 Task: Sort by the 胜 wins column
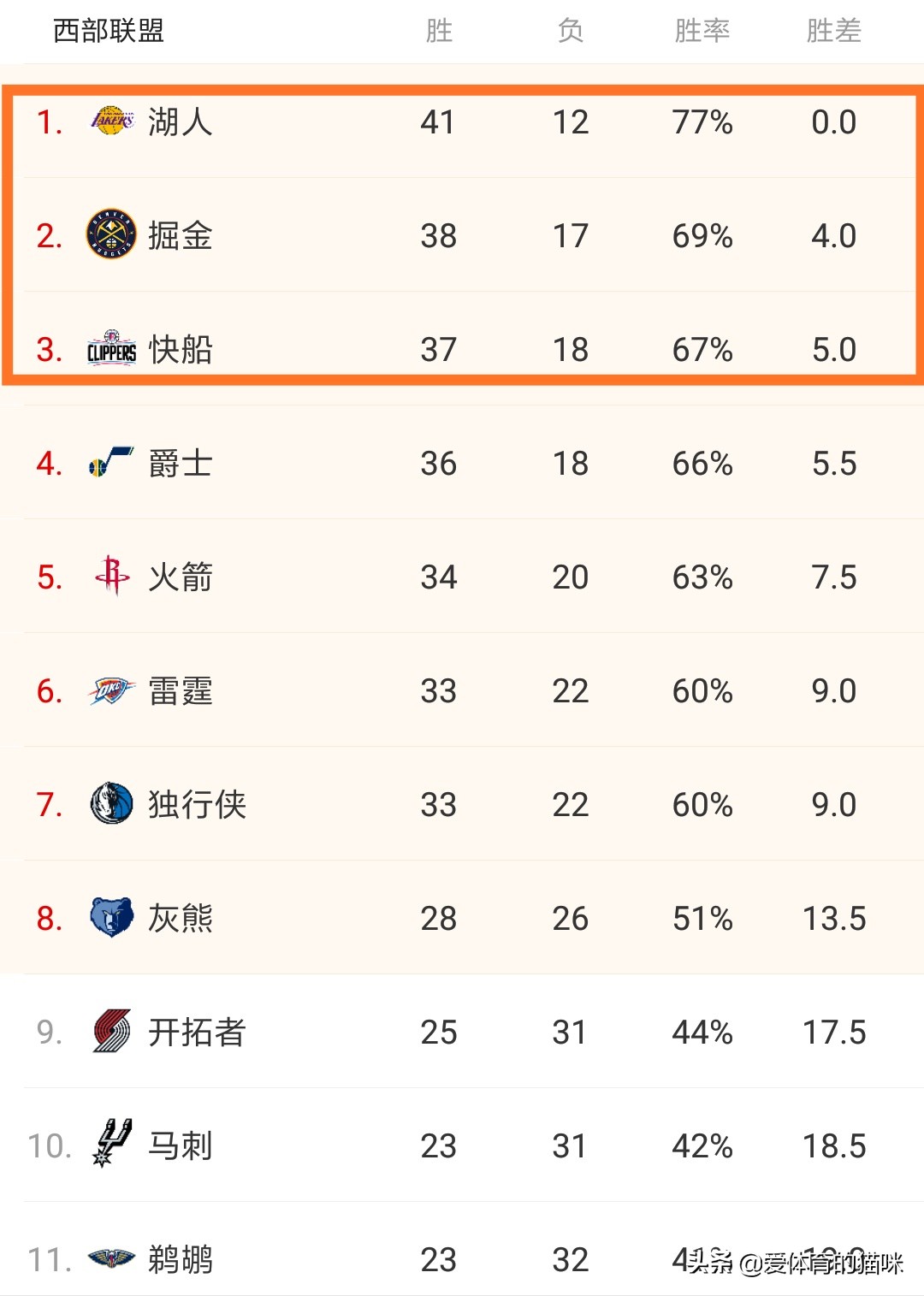point(439,31)
